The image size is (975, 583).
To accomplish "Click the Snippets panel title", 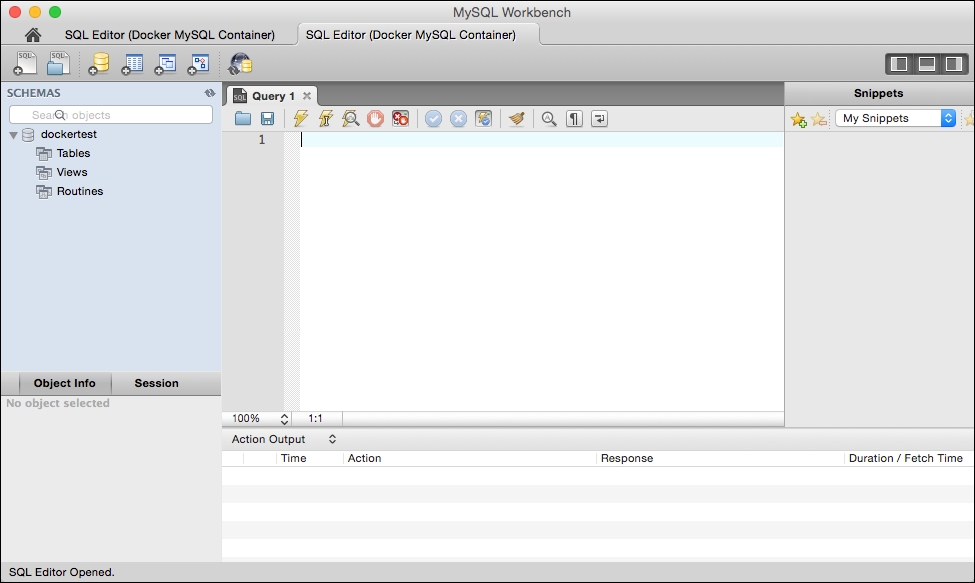I will pyautogui.click(x=878, y=93).
